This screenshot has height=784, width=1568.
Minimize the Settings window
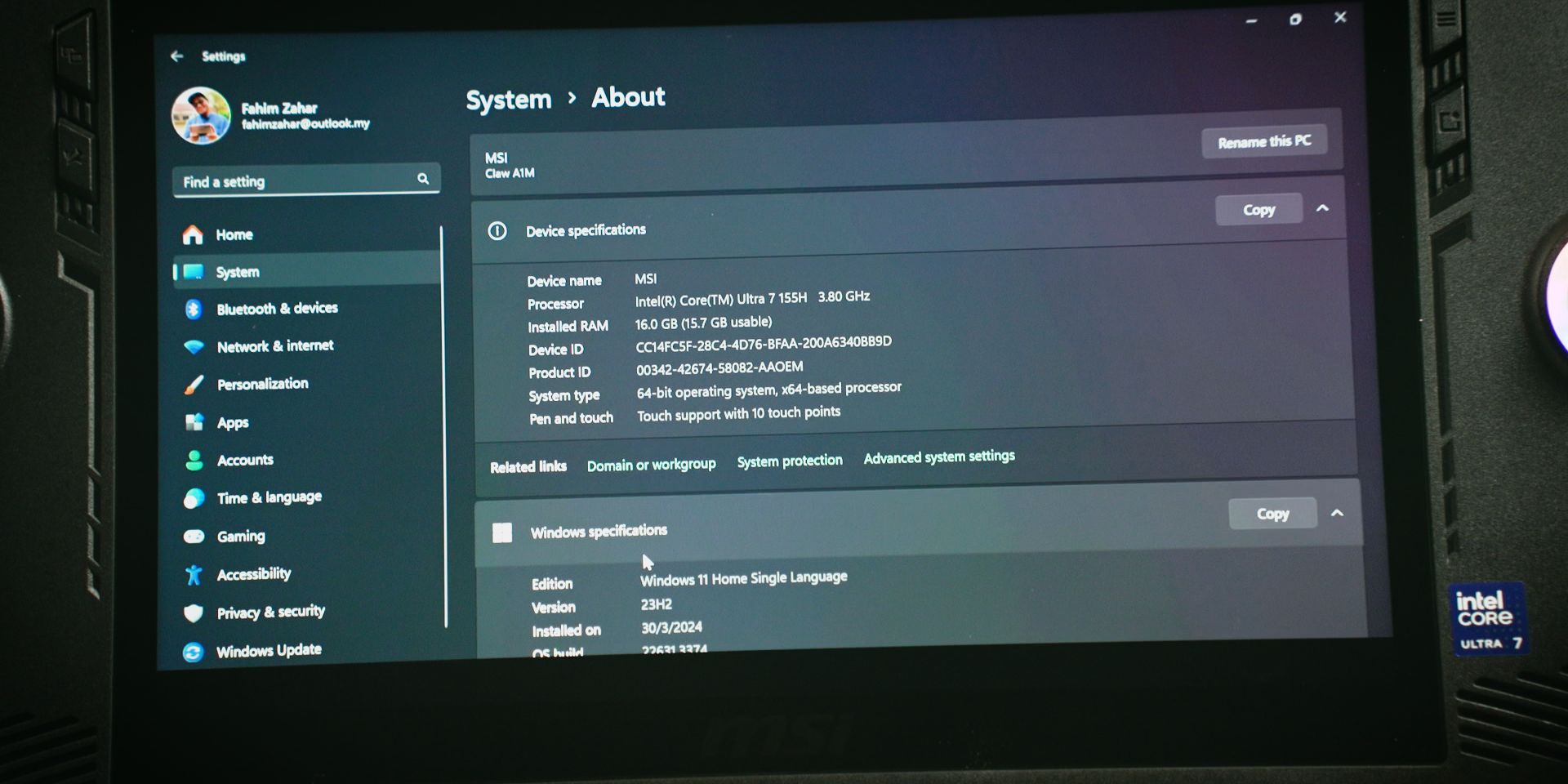tap(1251, 20)
